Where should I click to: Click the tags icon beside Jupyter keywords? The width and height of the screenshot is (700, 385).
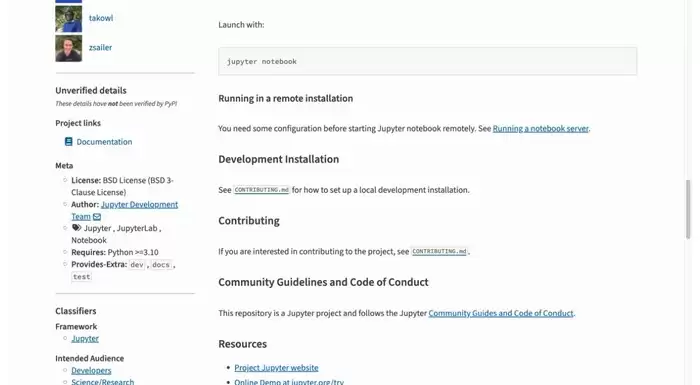point(77,228)
